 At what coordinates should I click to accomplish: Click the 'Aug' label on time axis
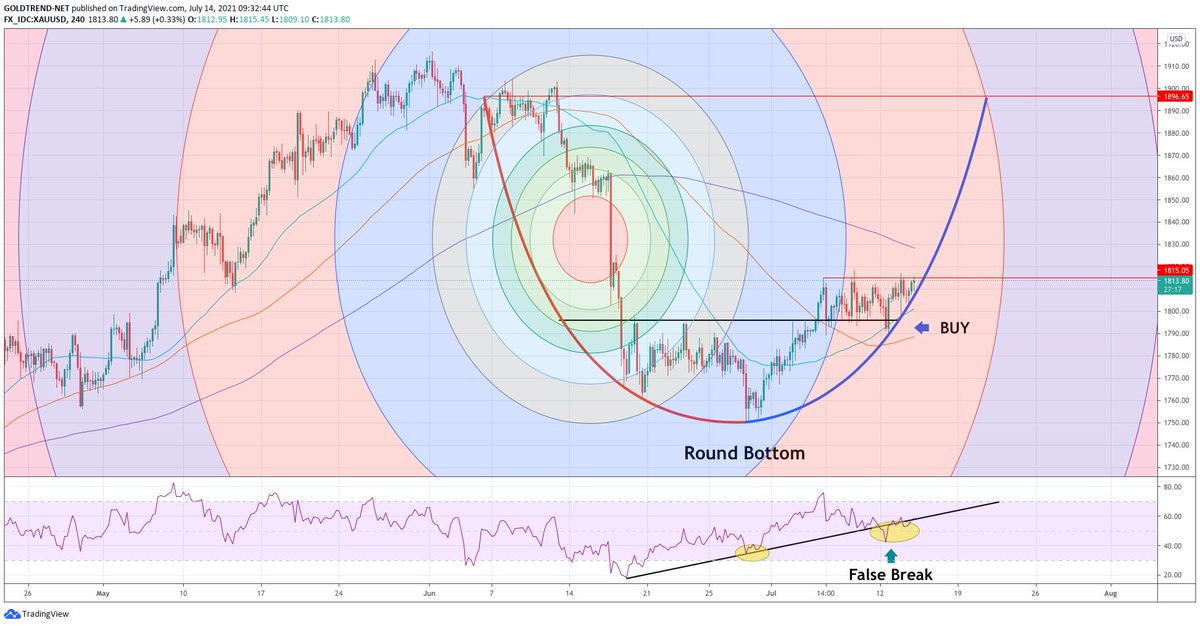tap(1112, 593)
